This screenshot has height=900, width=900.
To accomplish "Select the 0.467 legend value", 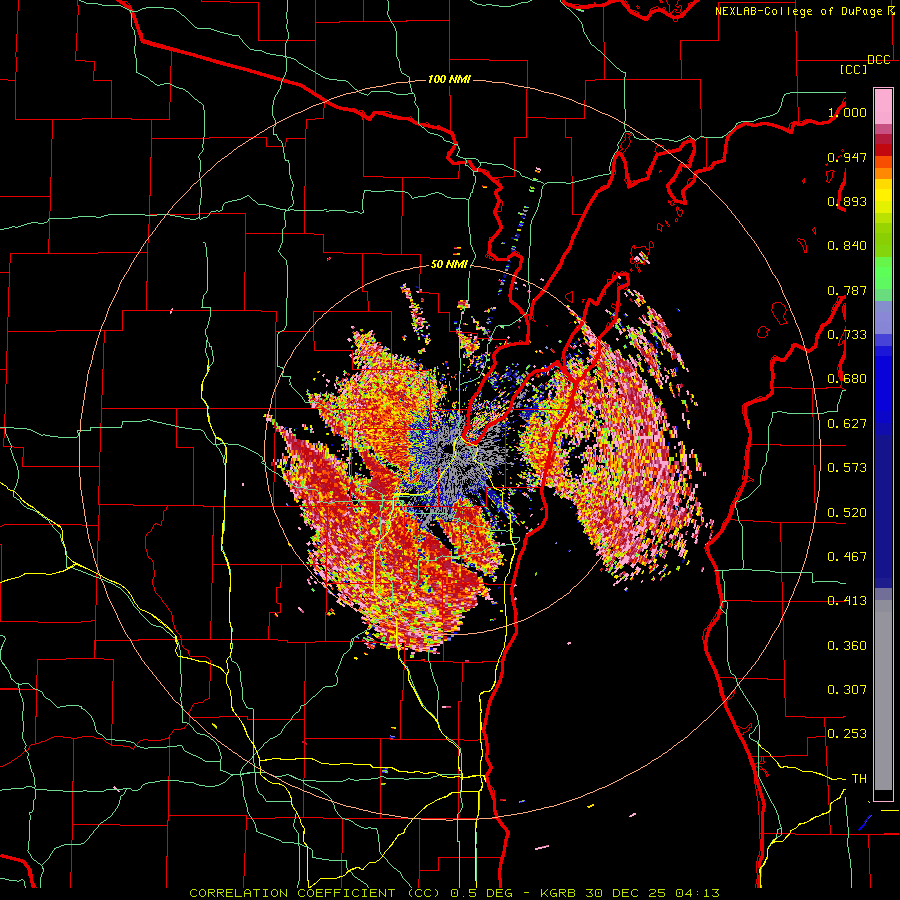I will (847, 557).
